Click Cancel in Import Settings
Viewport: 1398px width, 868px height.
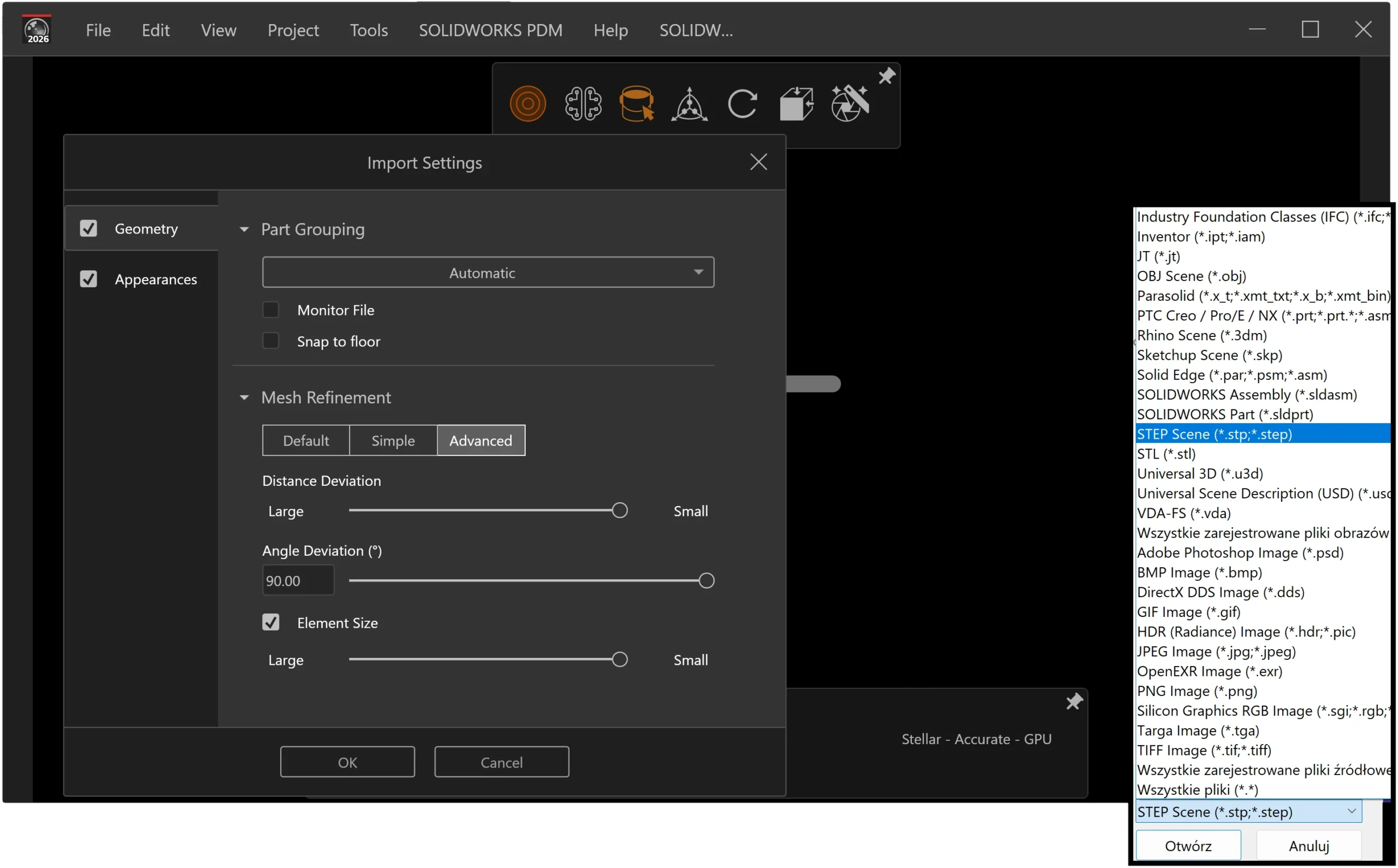click(x=502, y=762)
